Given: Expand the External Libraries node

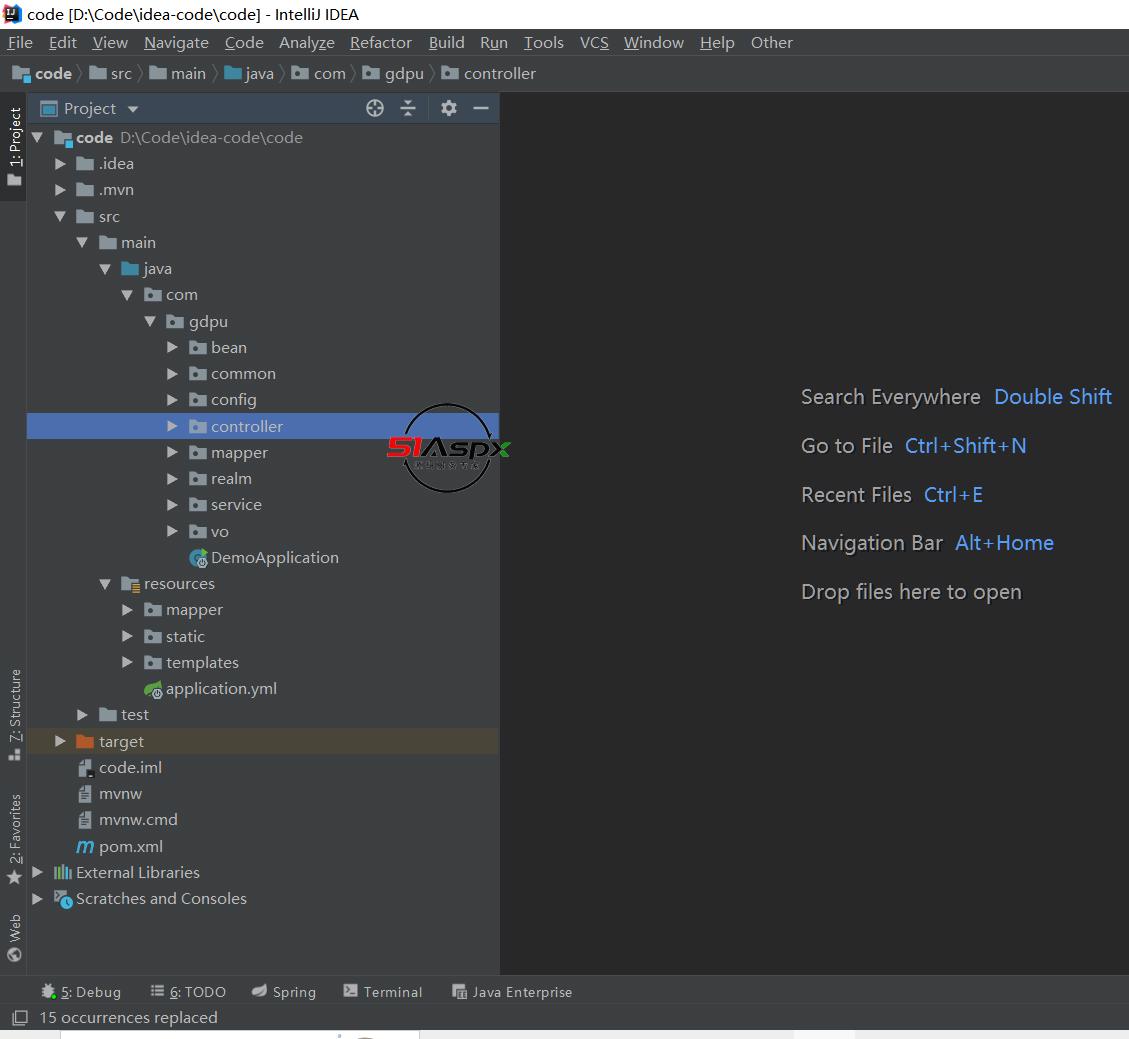Looking at the screenshot, I should click(x=38, y=872).
